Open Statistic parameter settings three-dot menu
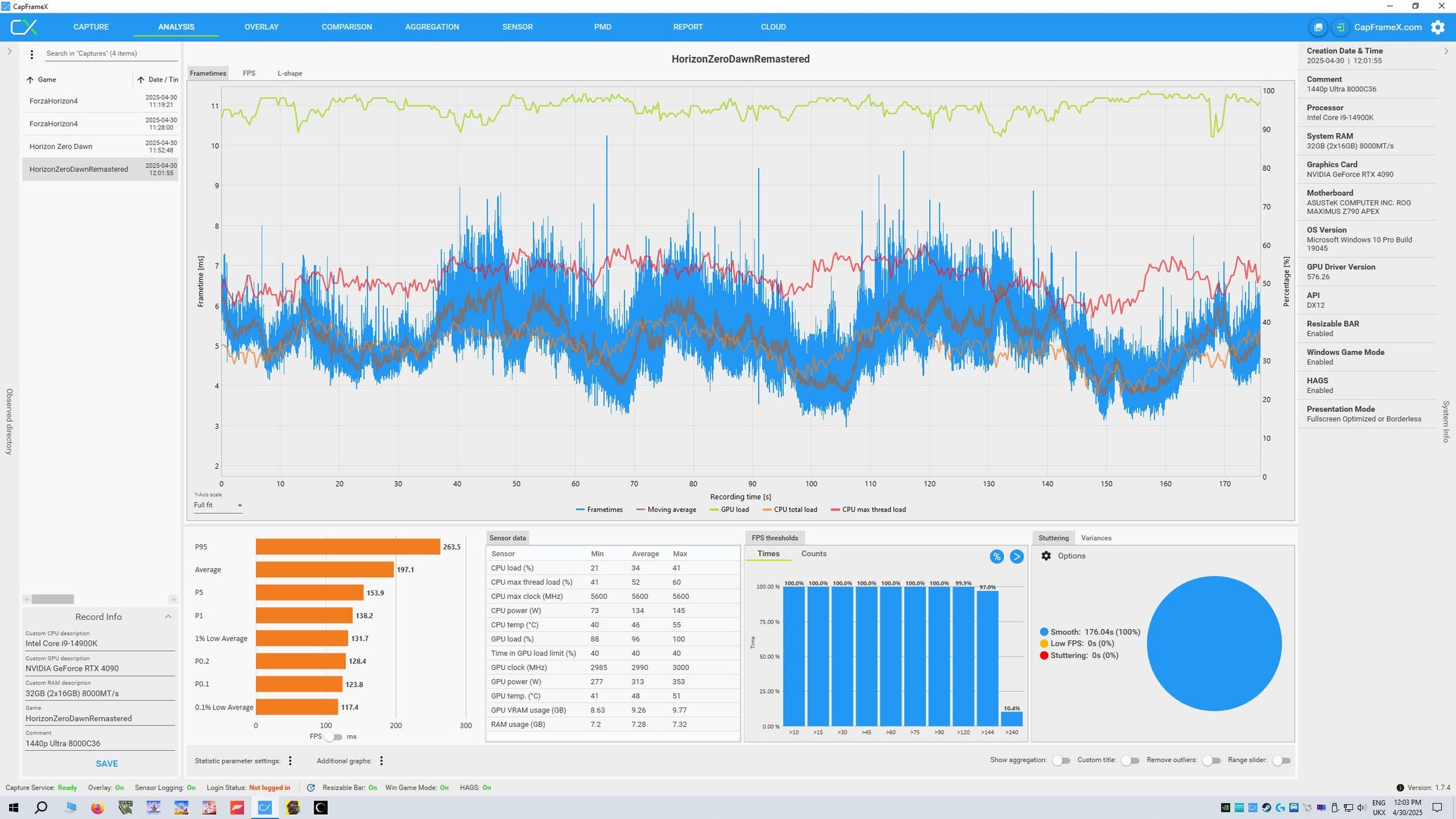The height and width of the screenshot is (819, 1456). coord(290,761)
